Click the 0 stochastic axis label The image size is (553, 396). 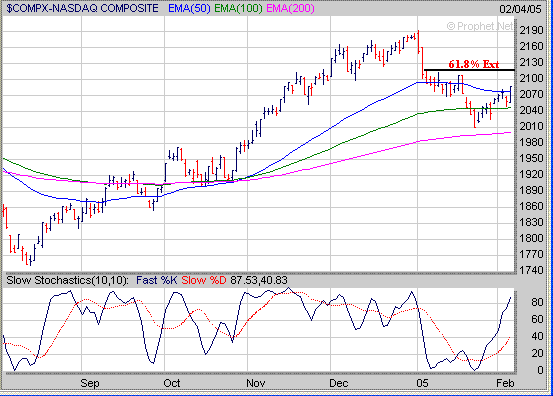540,370
